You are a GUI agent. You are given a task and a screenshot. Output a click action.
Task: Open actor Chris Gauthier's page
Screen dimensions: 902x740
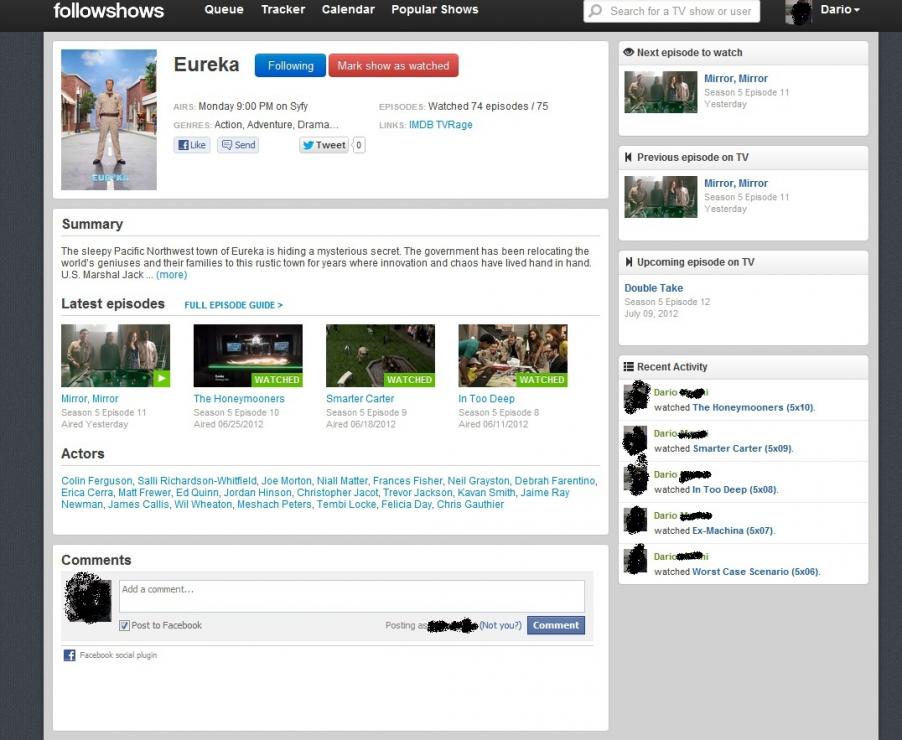(470, 505)
